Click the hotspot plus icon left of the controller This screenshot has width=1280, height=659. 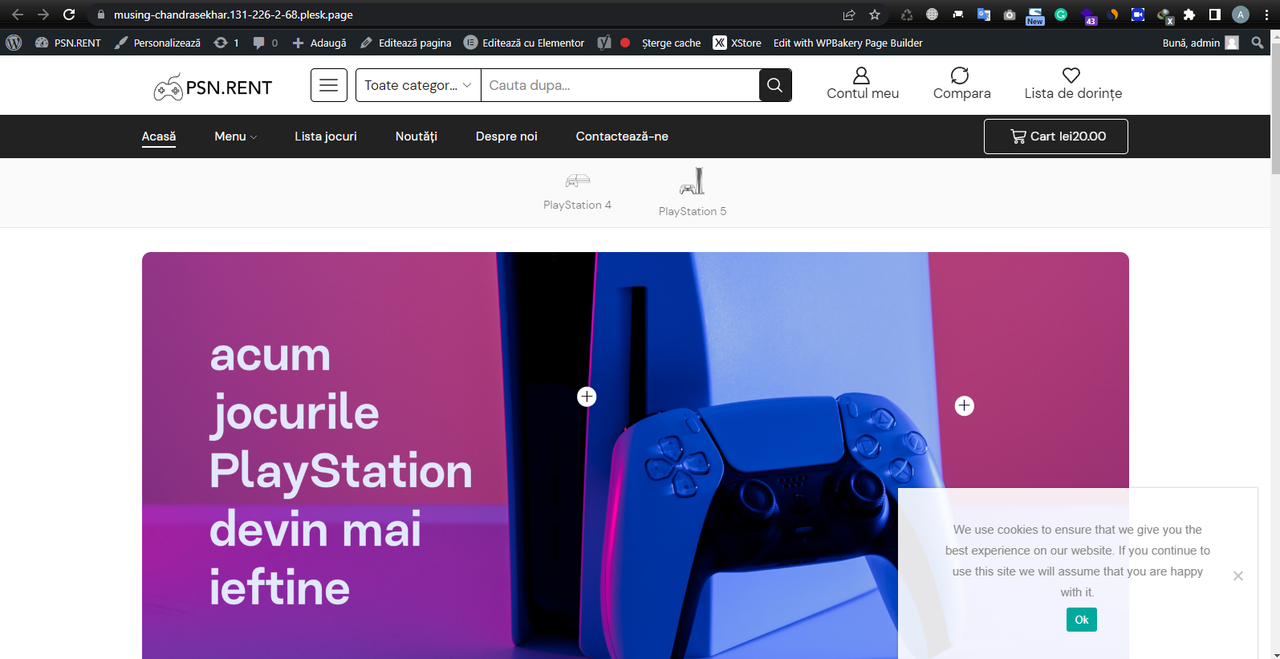coord(587,397)
